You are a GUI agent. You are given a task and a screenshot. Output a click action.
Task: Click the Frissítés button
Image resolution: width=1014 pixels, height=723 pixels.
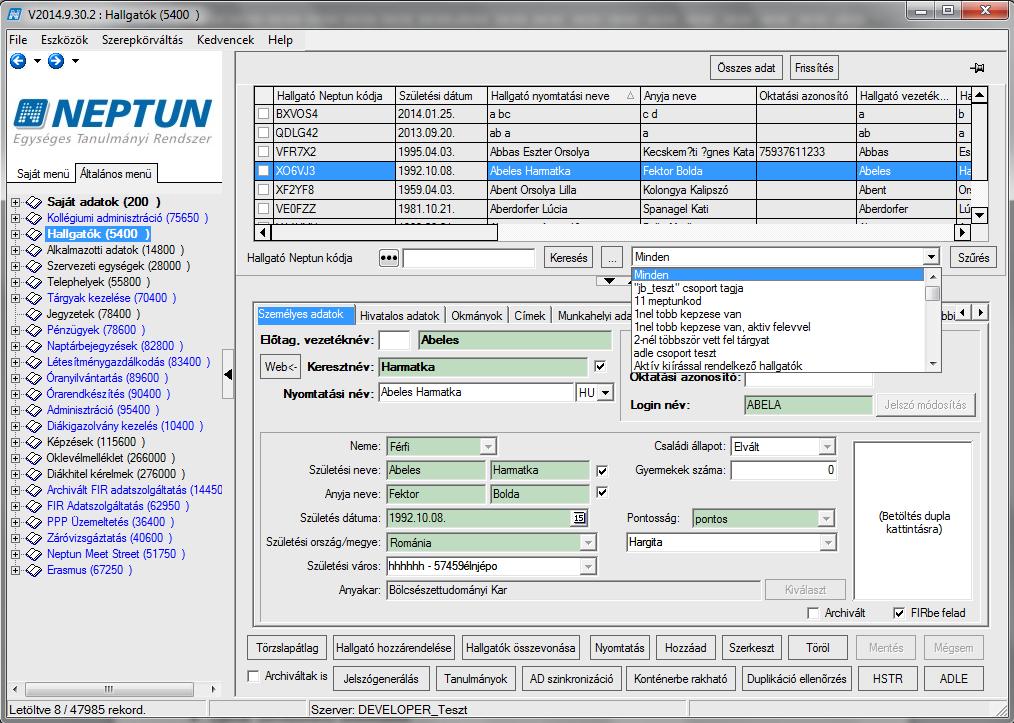pyautogui.click(x=814, y=68)
